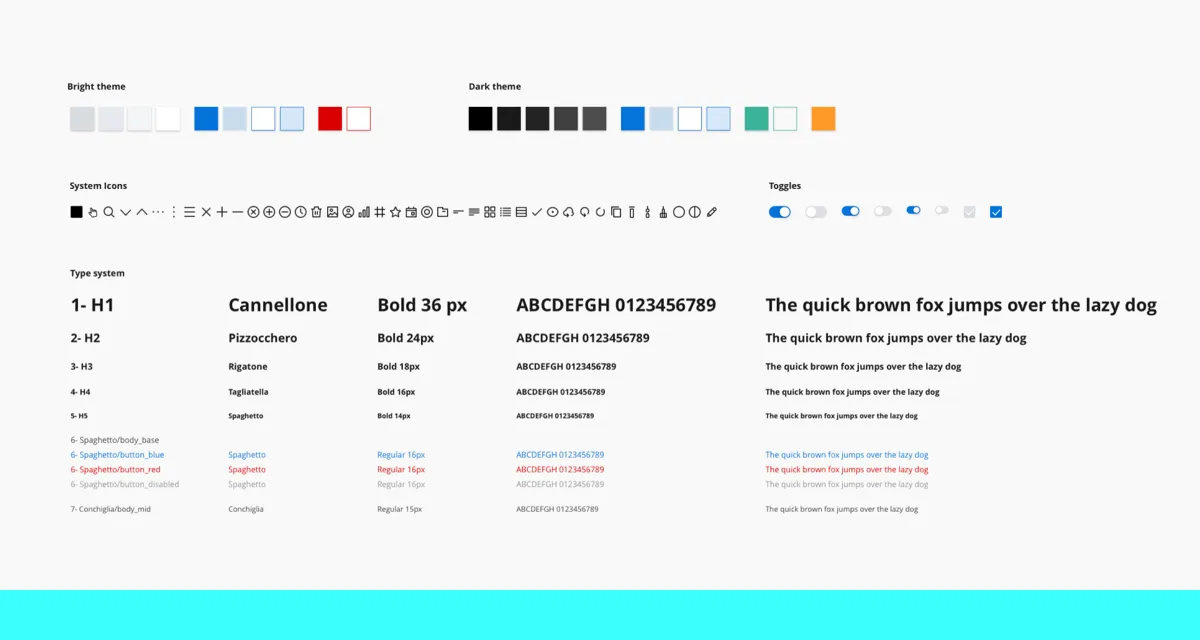This screenshot has width=1200, height=640.
Task: Uncheck the blue checked checkbox
Action: tap(995, 211)
